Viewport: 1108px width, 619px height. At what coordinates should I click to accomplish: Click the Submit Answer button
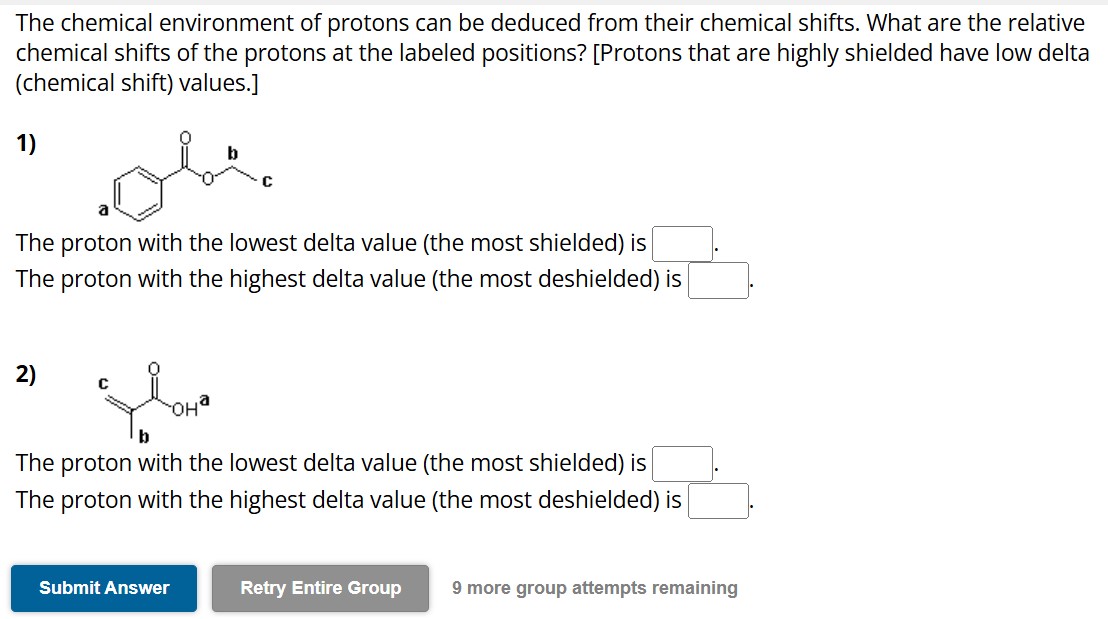pyautogui.click(x=102, y=589)
